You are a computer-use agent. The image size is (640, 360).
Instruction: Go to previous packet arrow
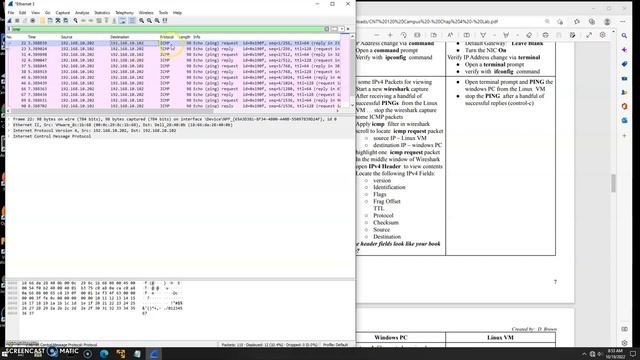coord(83,20)
